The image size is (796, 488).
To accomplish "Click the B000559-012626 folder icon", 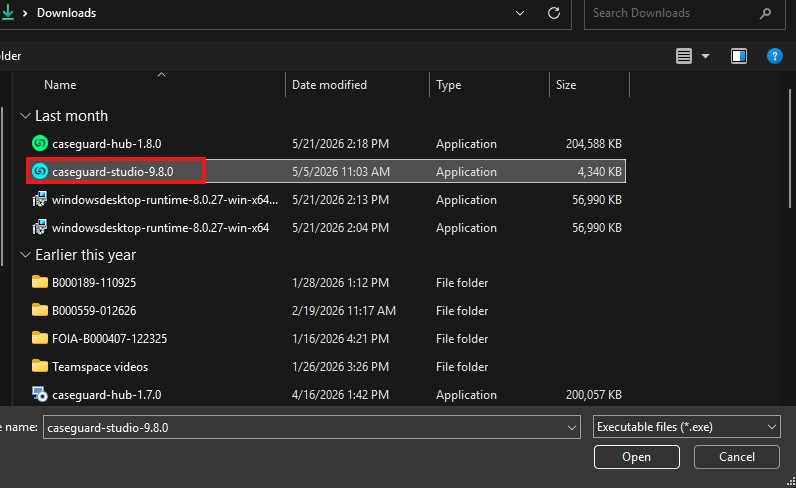I will pos(40,310).
